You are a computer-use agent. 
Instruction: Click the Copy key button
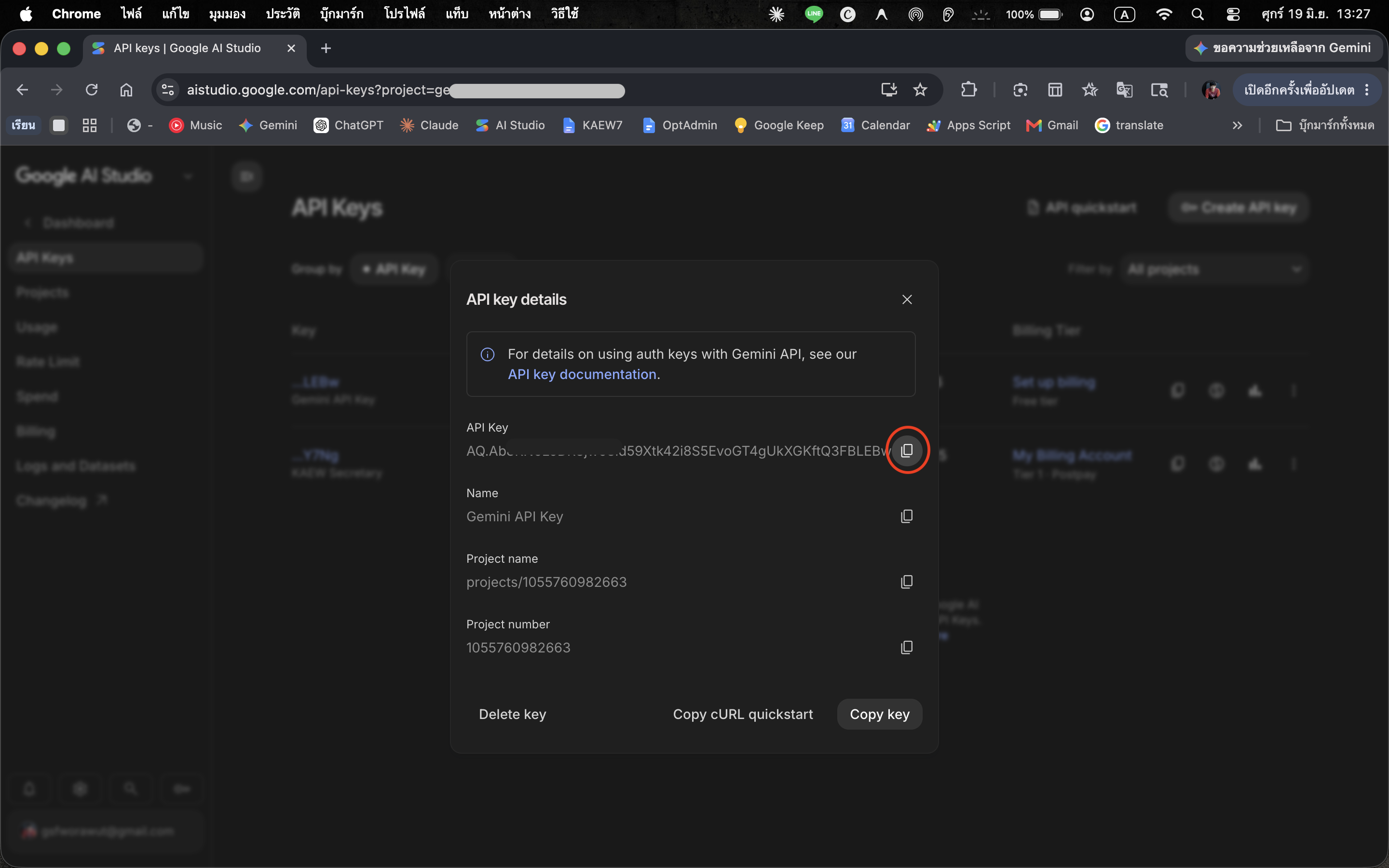tap(879, 714)
